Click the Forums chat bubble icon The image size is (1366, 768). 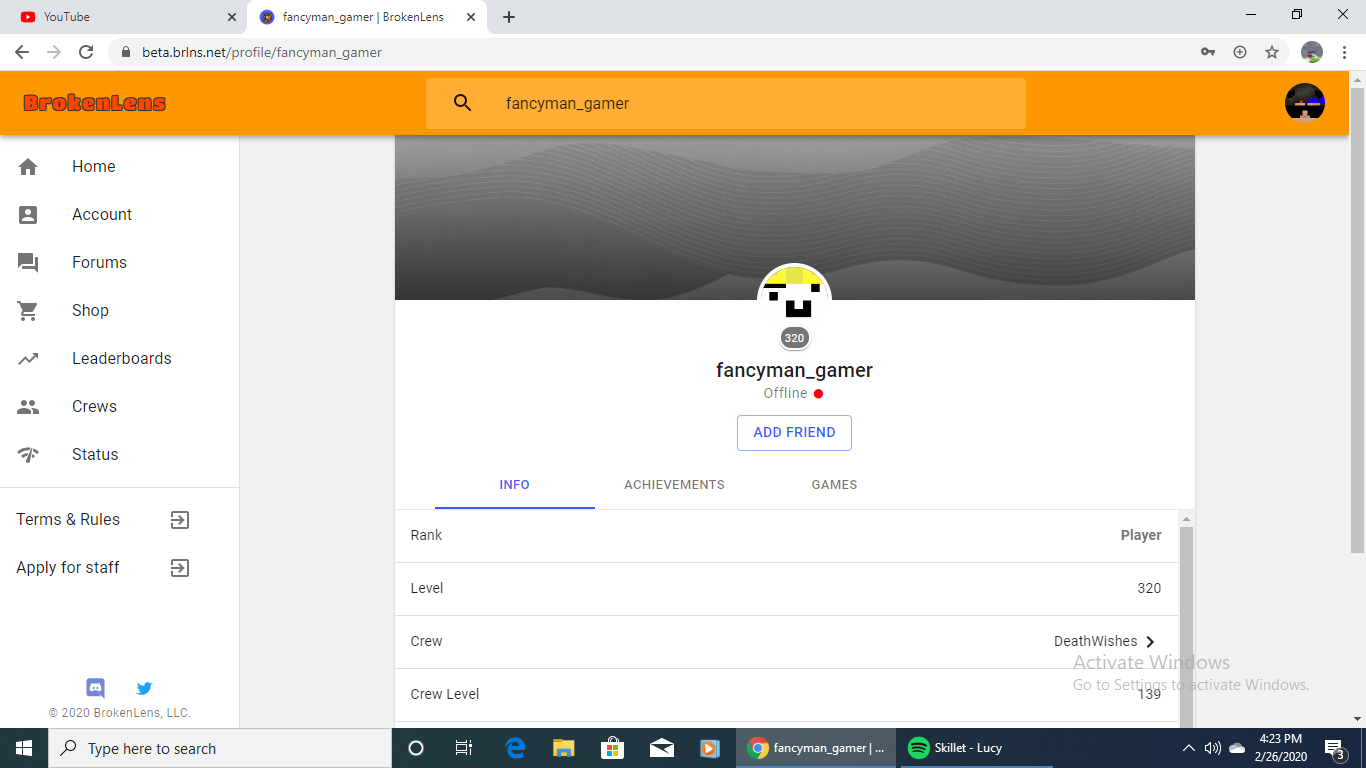click(28, 263)
